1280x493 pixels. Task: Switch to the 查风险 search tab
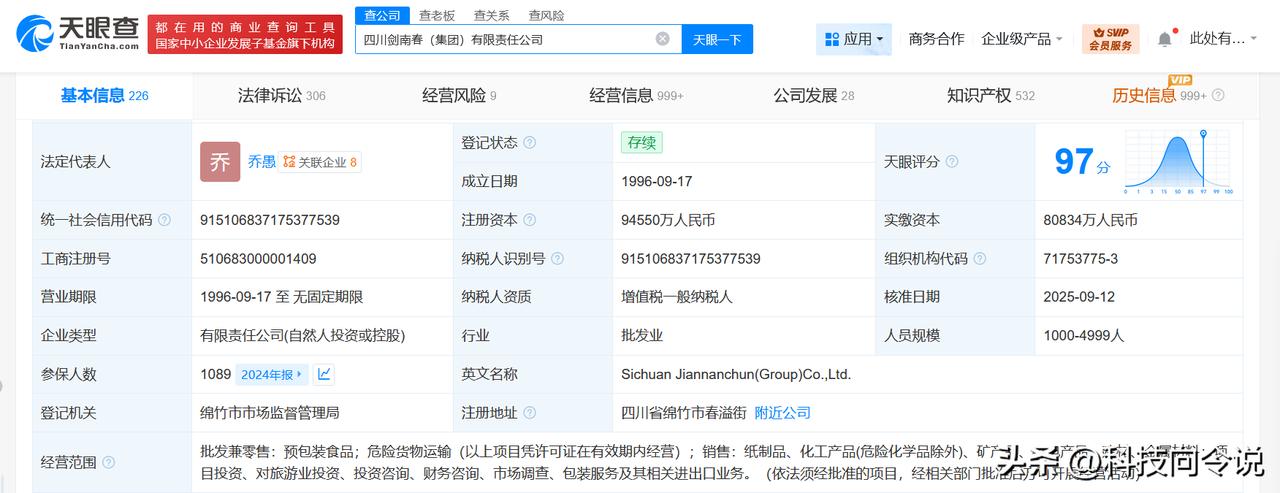547,15
